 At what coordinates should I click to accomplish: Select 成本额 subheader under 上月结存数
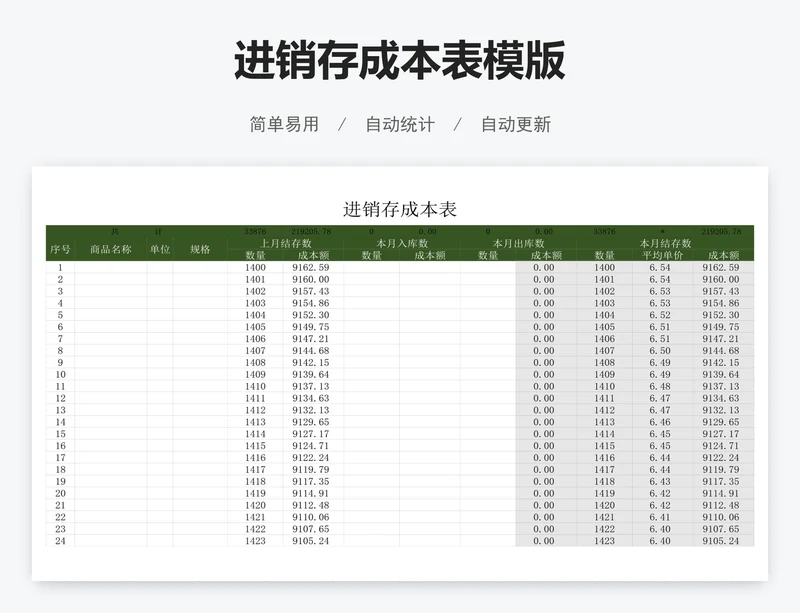coord(313,255)
